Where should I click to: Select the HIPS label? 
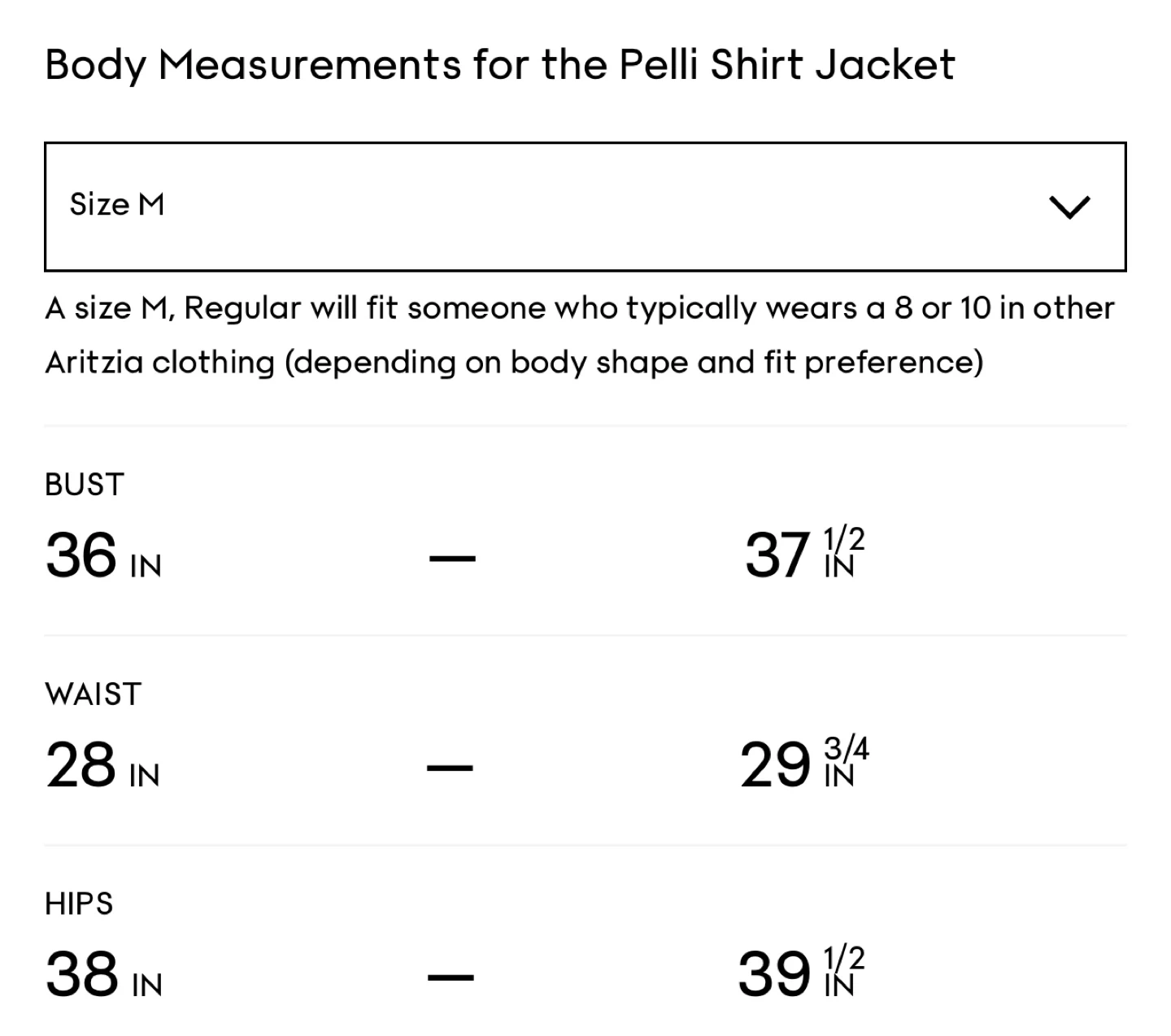click(x=79, y=903)
